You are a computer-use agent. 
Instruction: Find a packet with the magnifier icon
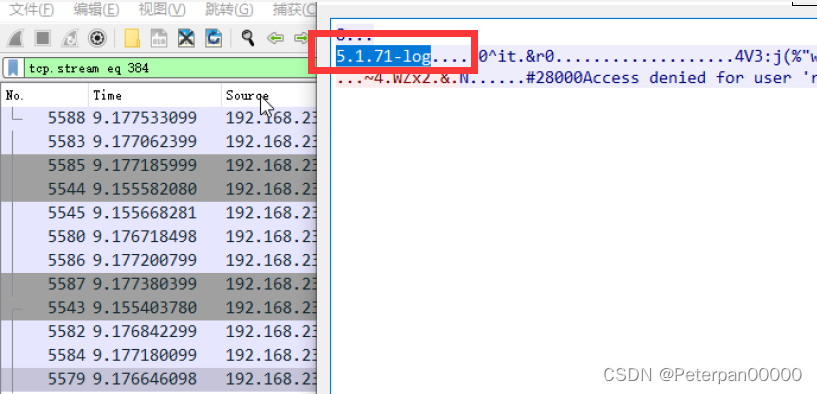(x=248, y=38)
